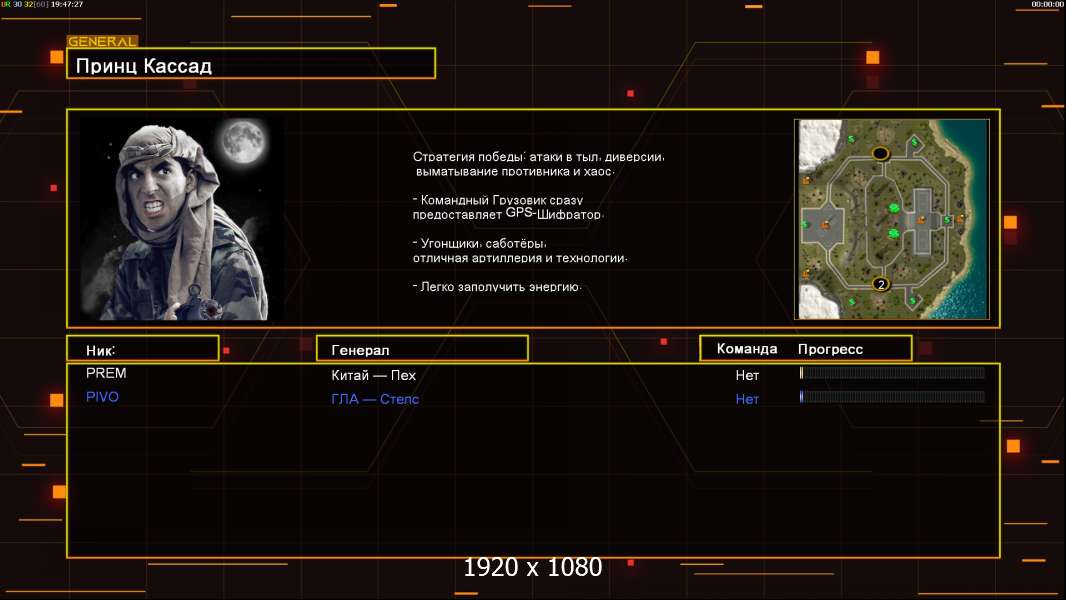Click PREM's loading progress bar
This screenshot has width=1066, height=600.
coord(892,373)
